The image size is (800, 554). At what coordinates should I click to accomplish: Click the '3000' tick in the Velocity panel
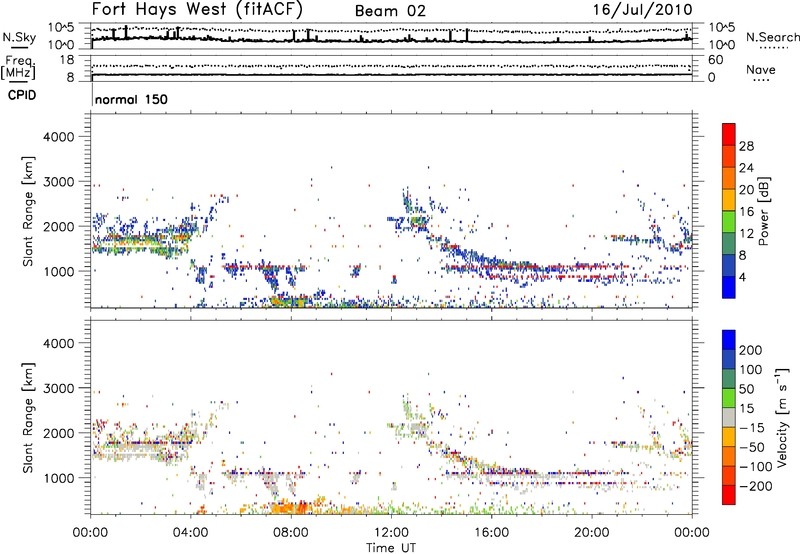[x=59, y=388]
